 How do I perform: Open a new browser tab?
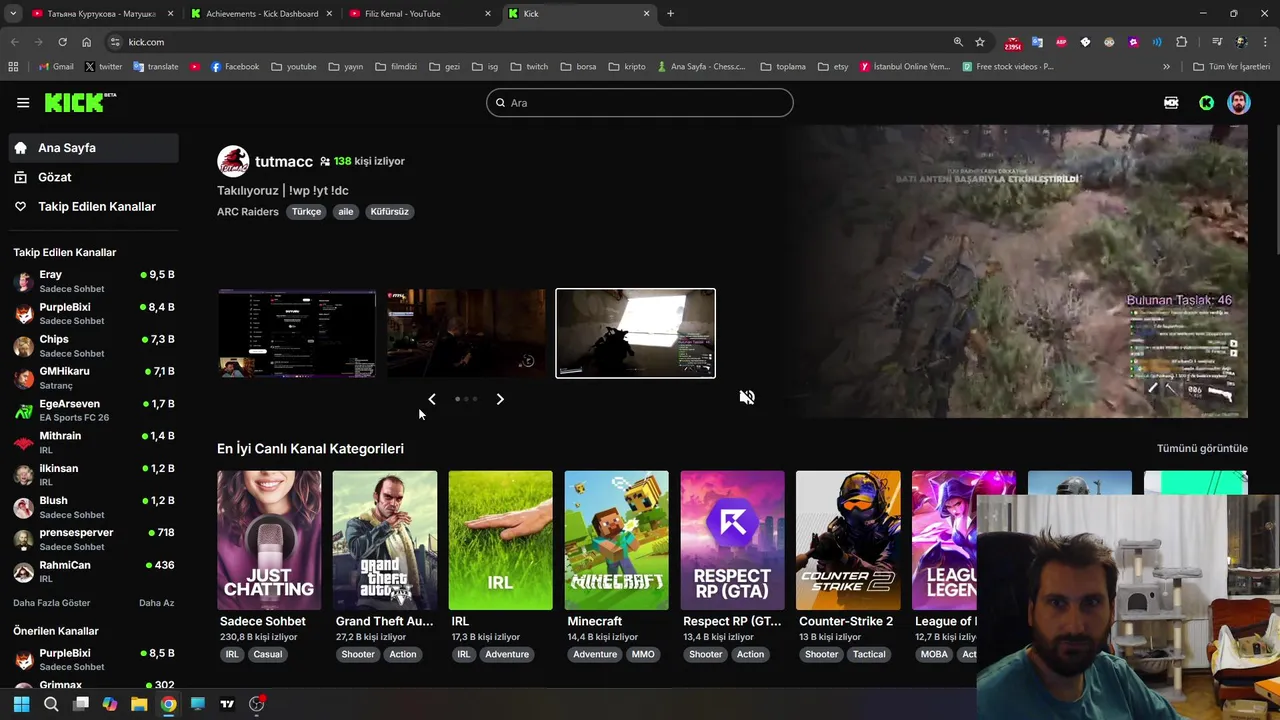670,14
